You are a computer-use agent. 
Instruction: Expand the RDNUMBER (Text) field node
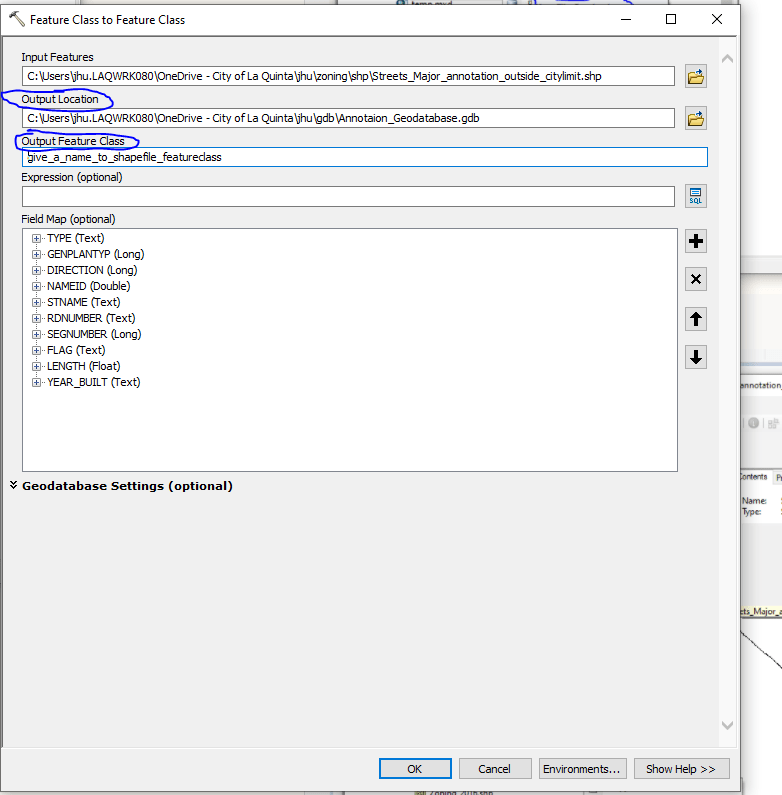pos(36,318)
